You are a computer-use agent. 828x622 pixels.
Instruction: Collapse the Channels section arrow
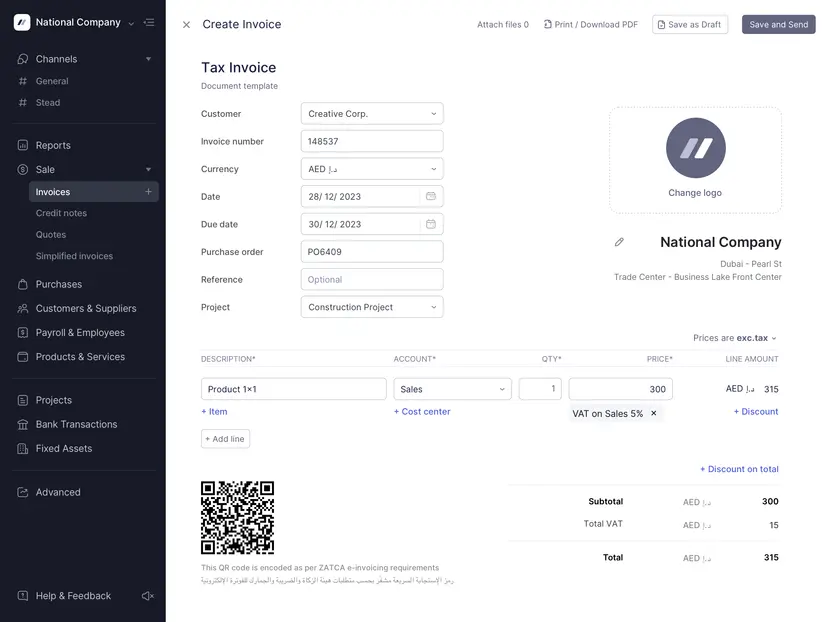tap(148, 59)
